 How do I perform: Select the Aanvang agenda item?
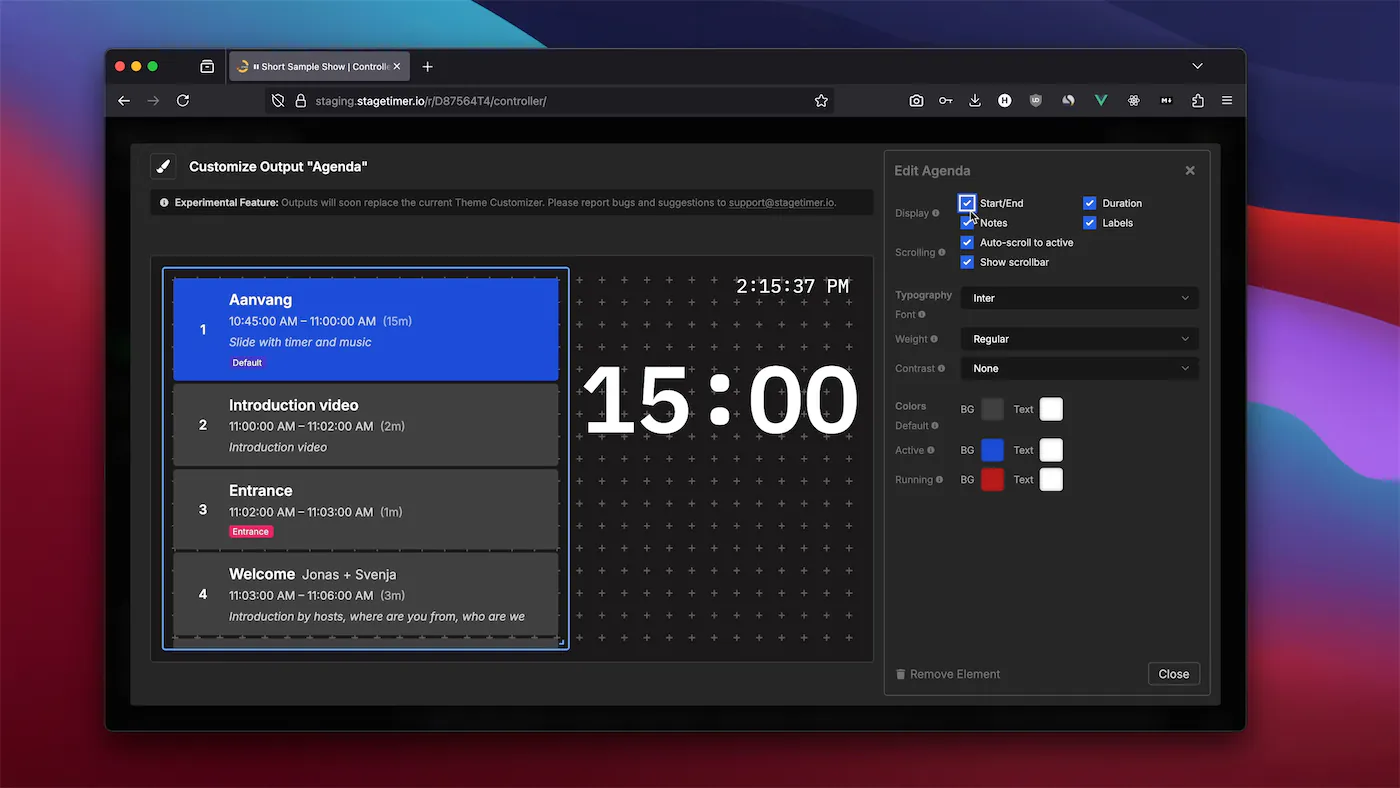(x=365, y=330)
